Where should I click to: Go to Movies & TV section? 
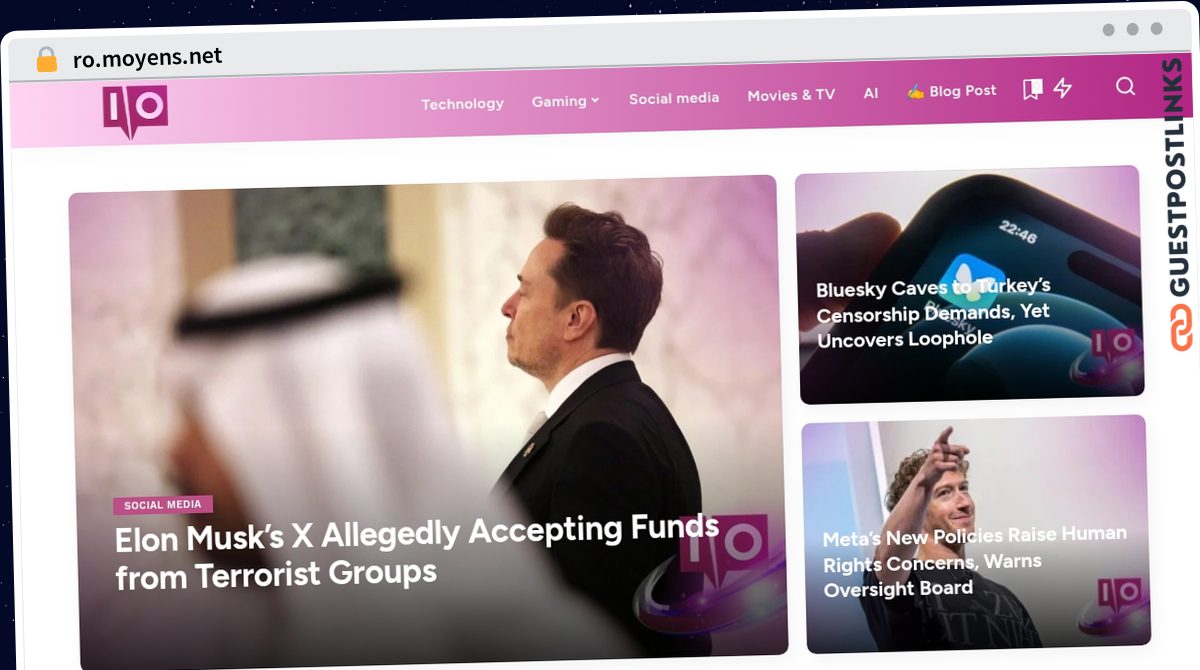[791, 95]
